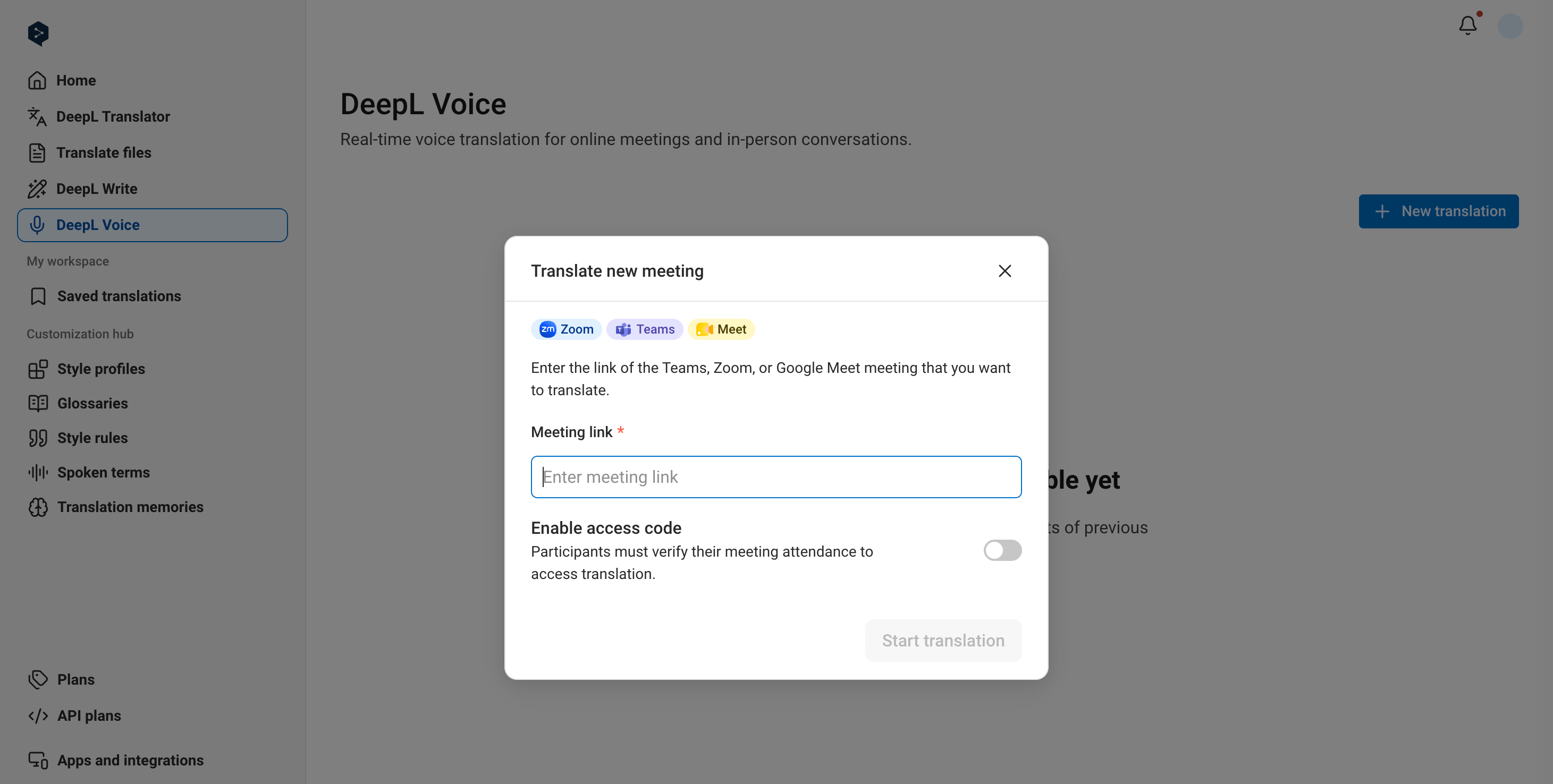Viewport: 1553px width, 784px height.
Task: Click the DeepL Translator language icon
Action: (x=37, y=116)
